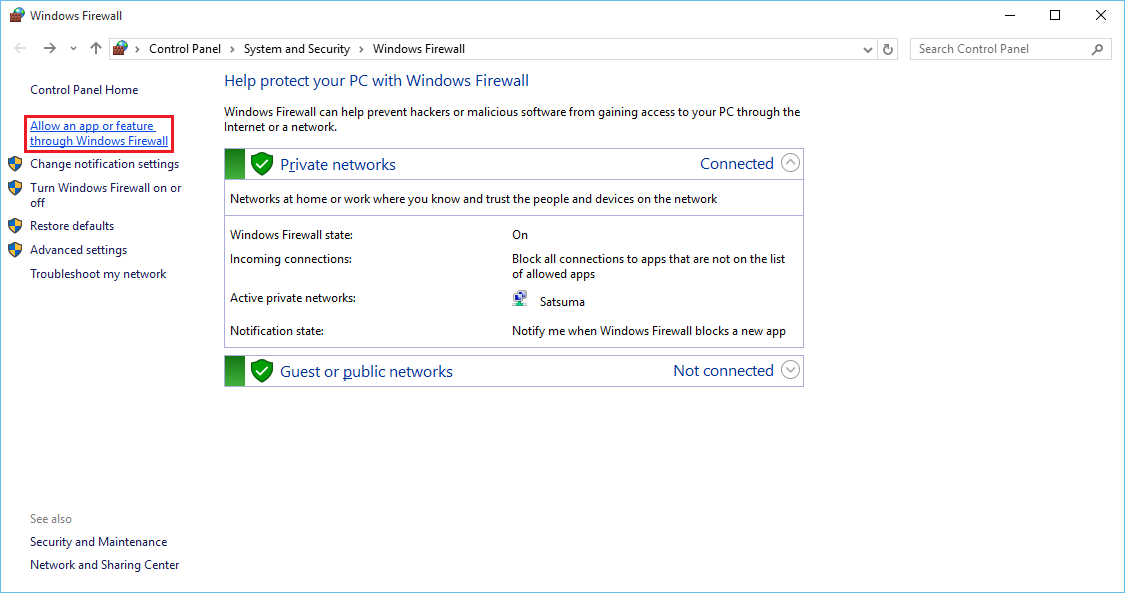Open the address bar dropdown arrow
The height and width of the screenshot is (593, 1125).
tap(867, 48)
